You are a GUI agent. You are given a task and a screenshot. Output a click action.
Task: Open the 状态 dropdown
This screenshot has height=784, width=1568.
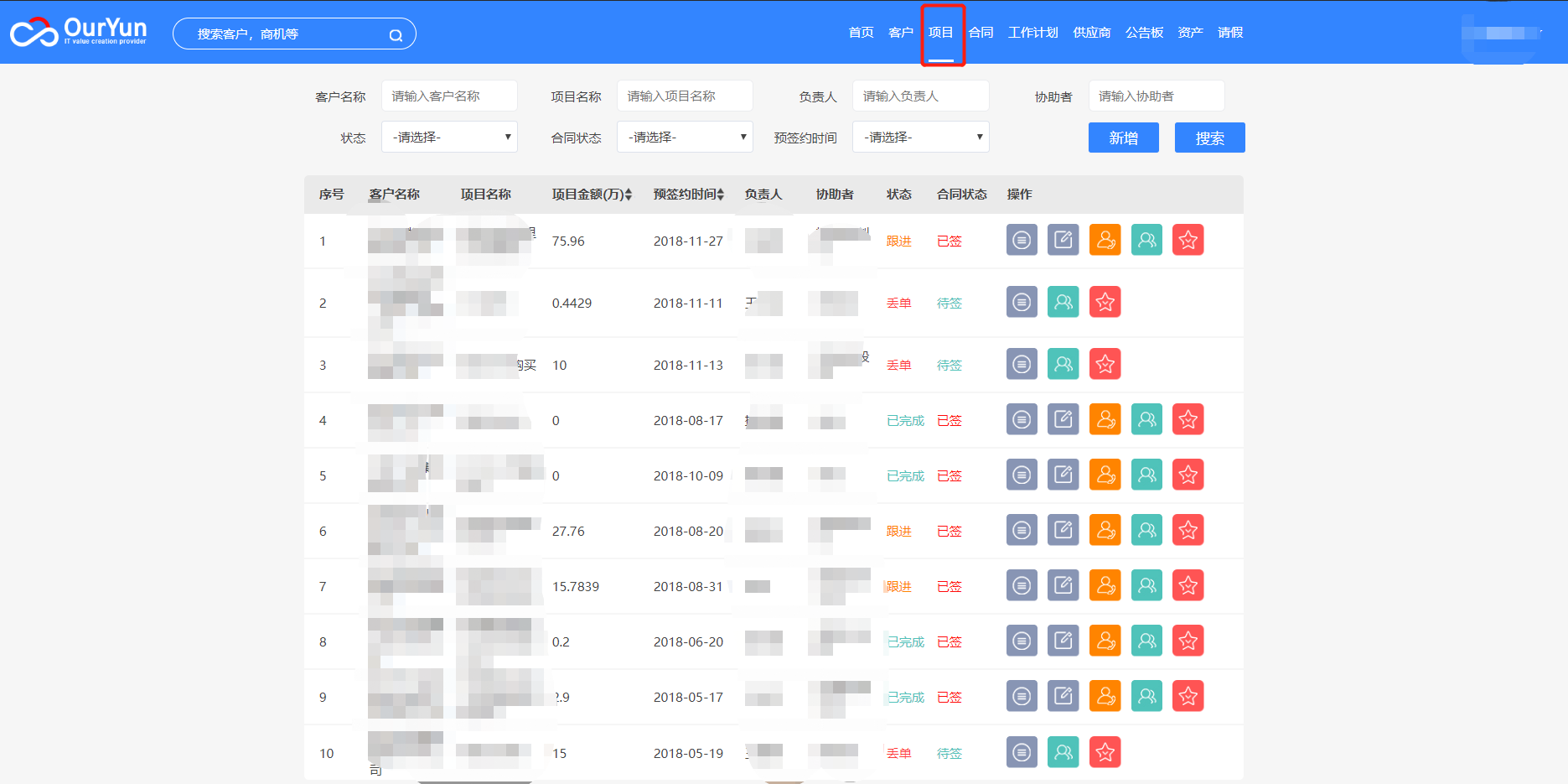[449, 137]
